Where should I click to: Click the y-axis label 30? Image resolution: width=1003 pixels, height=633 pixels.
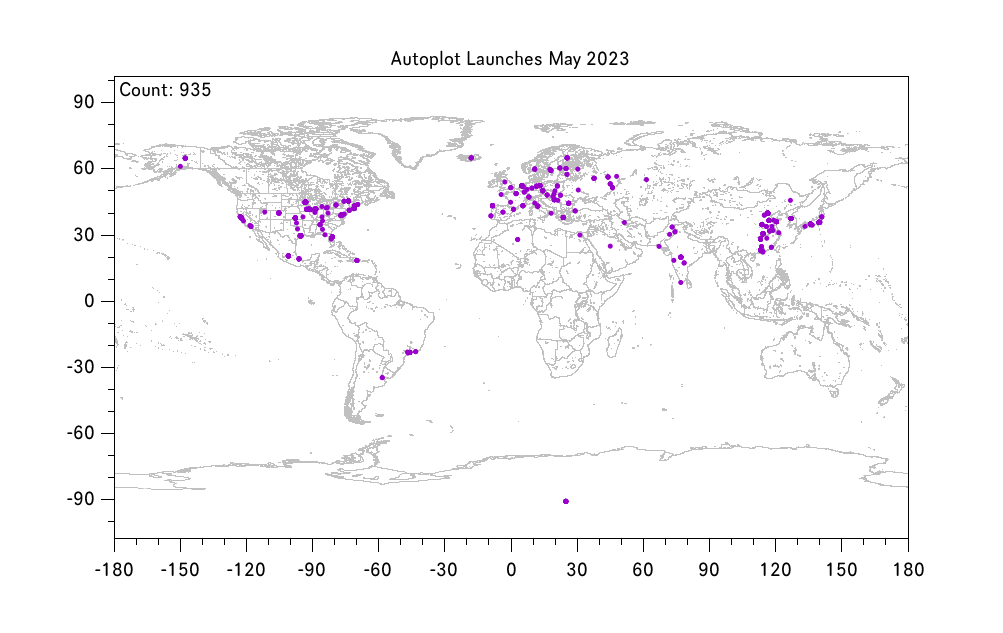tap(83, 235)
